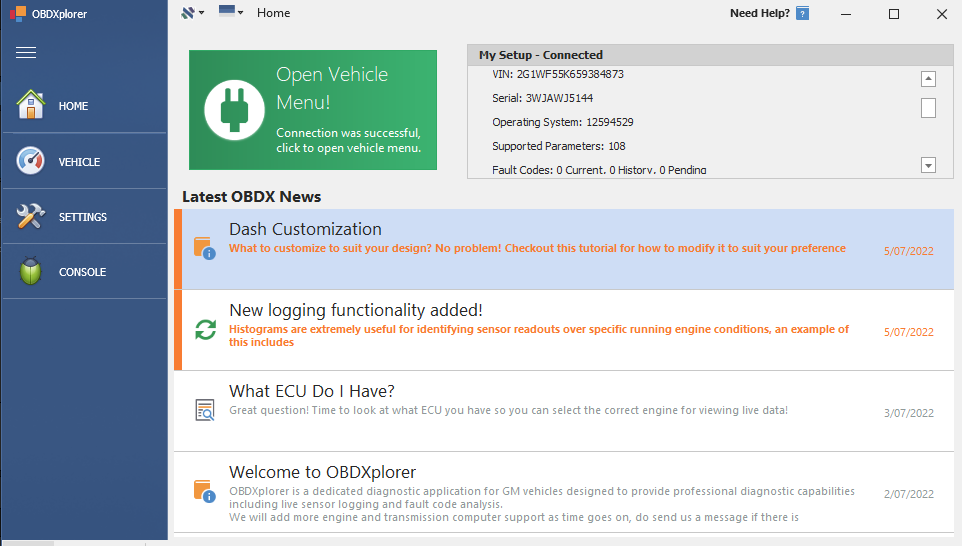Click the Open Vehicle Menu green button
The image size is (962, 546).
[x=313, y=110]
